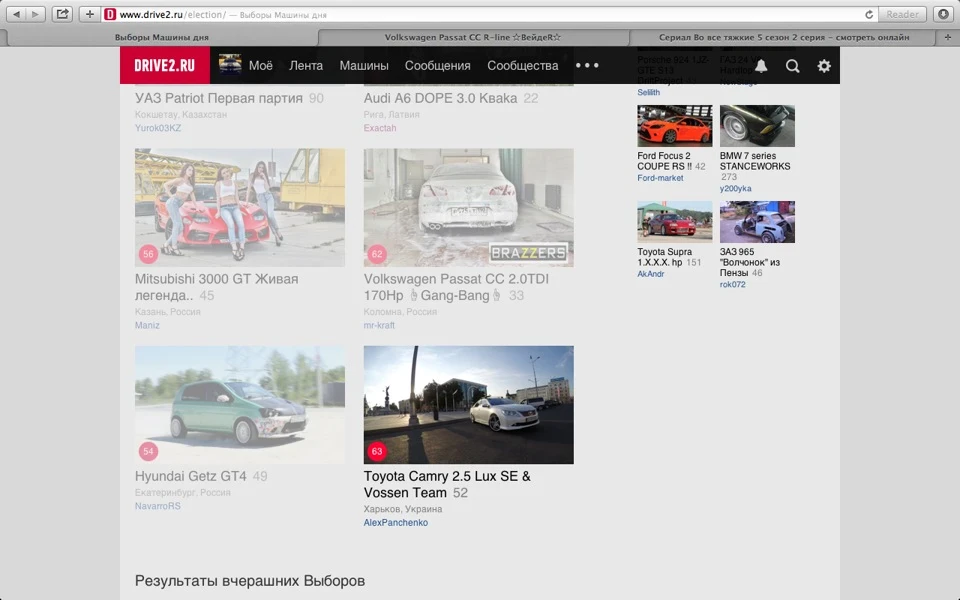Open УАЗ Patriot Первая партия title
Viewport: 960px width, 600px height.
click(x=219, y=98)
